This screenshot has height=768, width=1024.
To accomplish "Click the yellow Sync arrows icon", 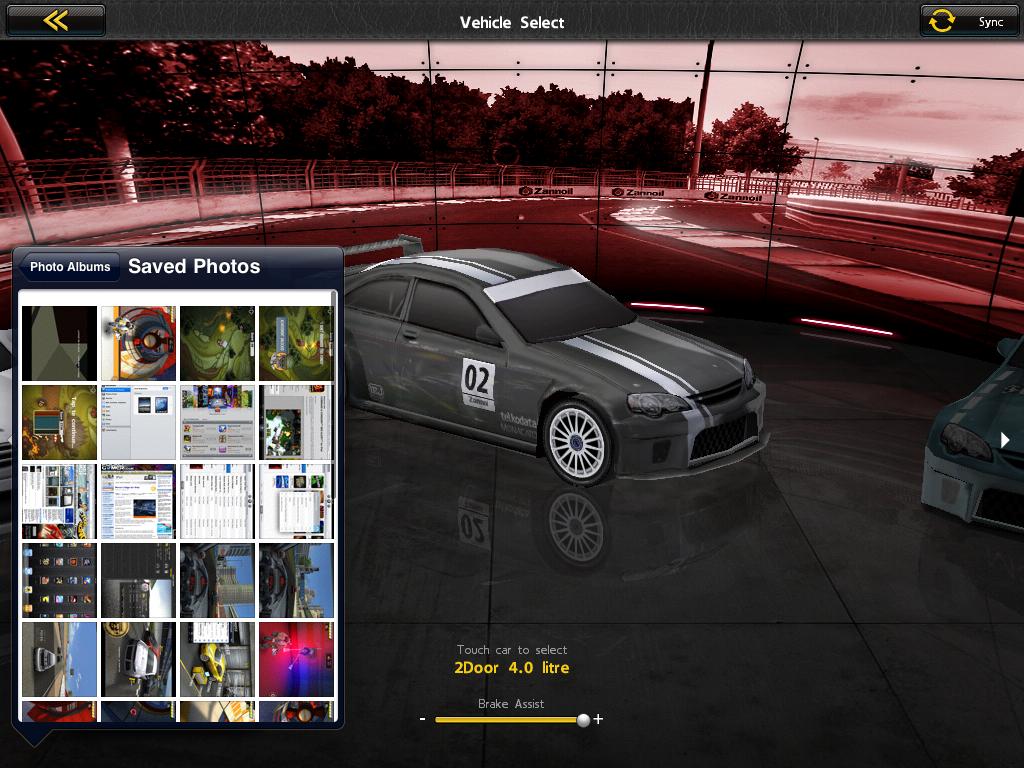I will pyautogui.click(x=942, y=21).
